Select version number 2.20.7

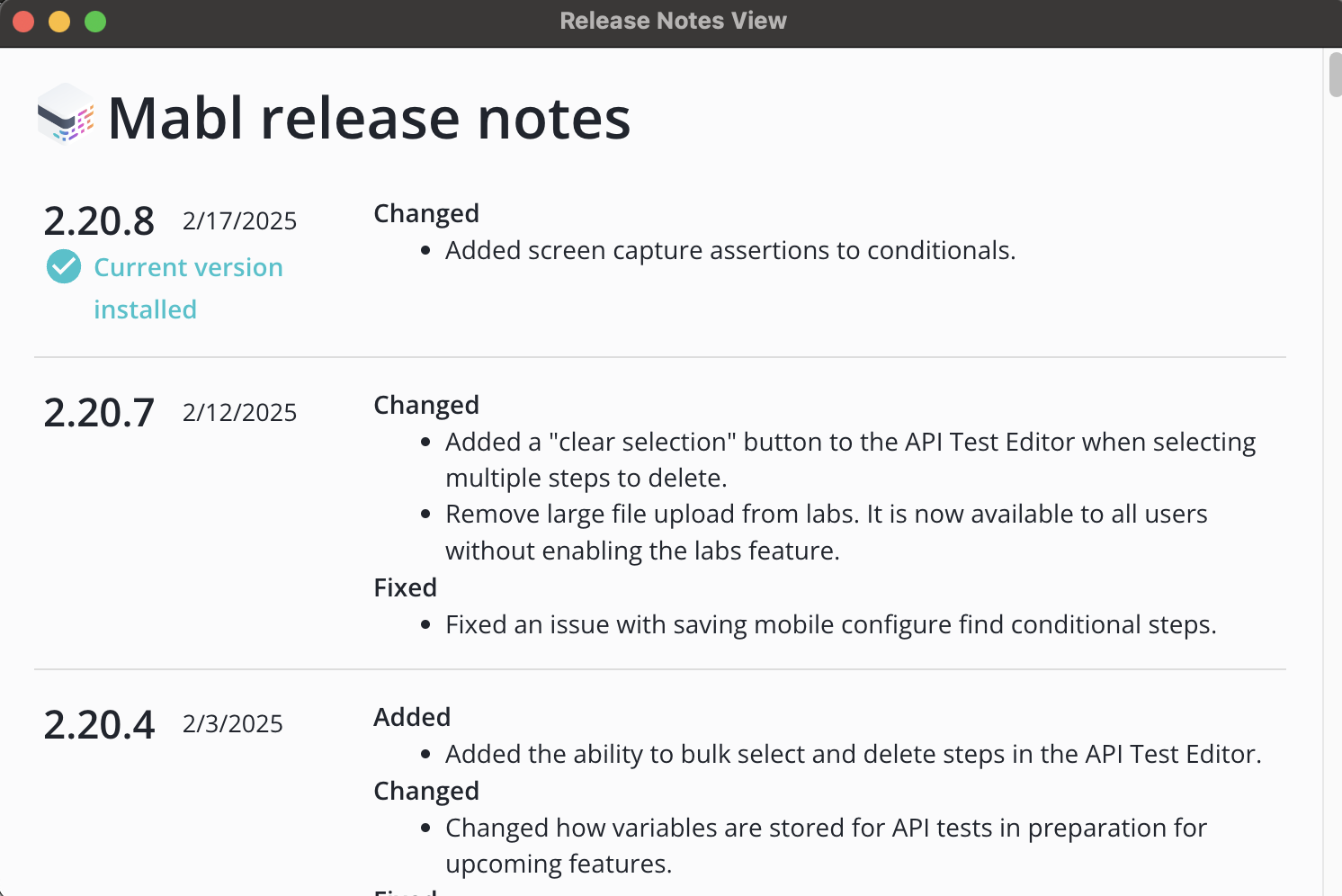coord(99,413)
